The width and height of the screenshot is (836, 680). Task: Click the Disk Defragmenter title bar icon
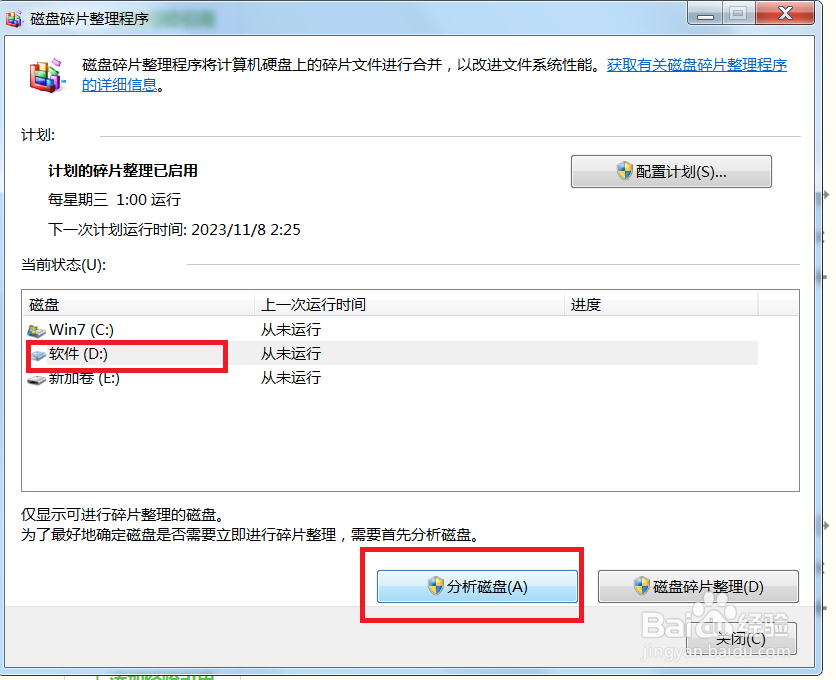(14, 18)
